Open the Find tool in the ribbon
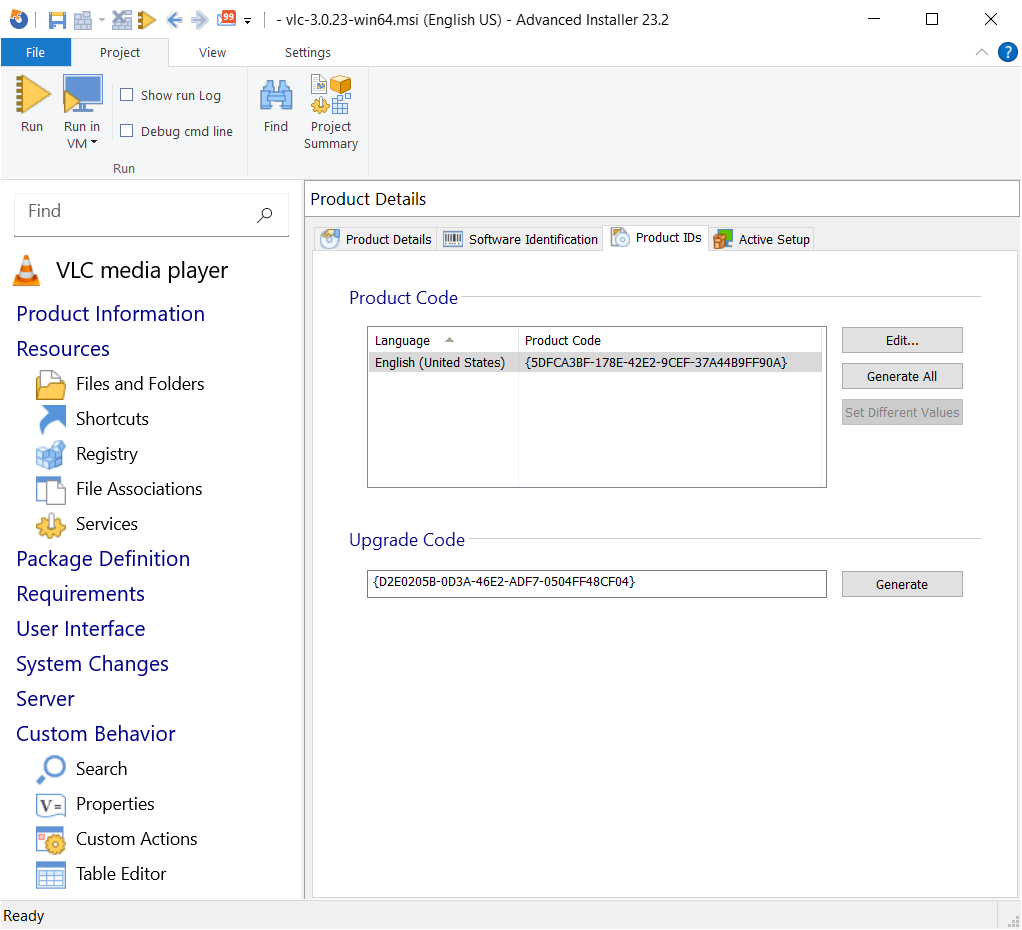The width and height of the screenshot is (1022, 930). (275, 107)
